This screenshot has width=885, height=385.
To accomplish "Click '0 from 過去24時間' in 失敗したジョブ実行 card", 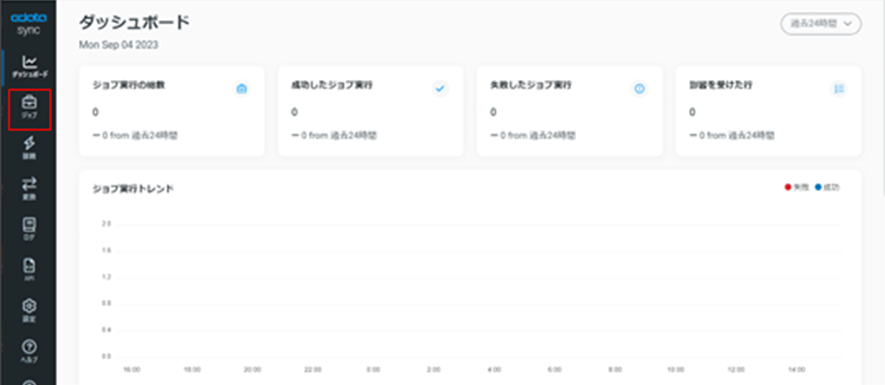I will click(x=538, y=135).
